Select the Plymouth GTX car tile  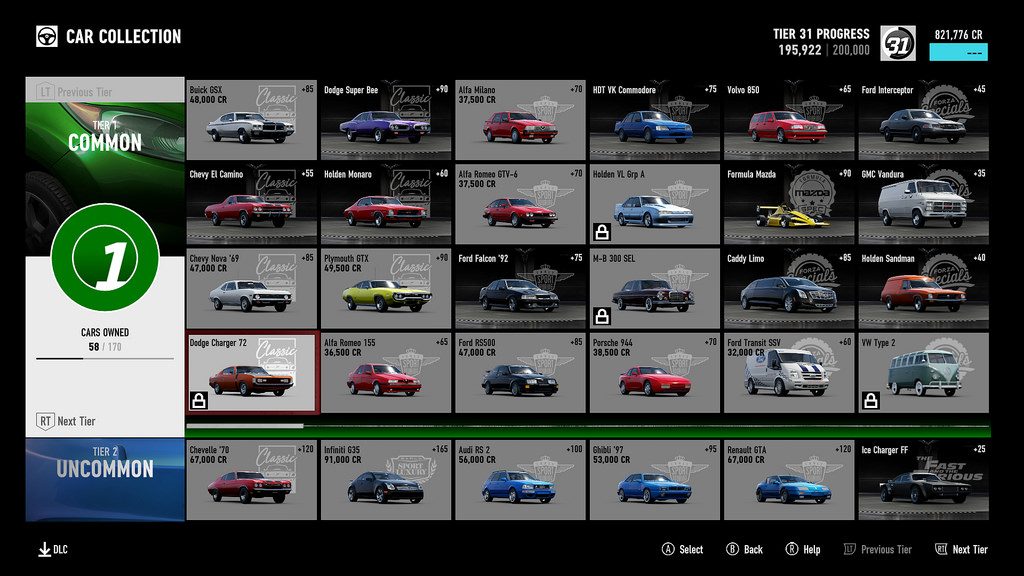(x=386, y=289)
